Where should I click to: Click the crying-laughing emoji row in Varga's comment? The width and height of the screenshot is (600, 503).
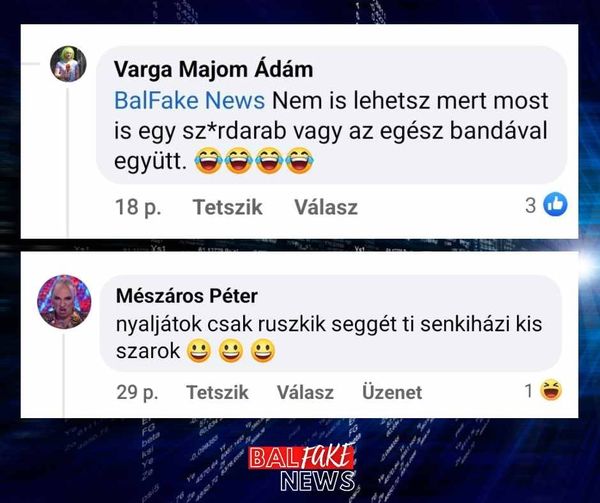tap(254, 161)
